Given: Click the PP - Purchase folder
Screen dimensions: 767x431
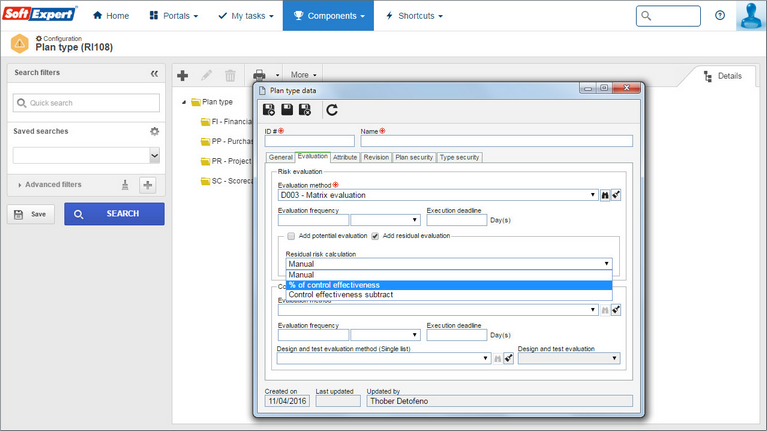Looking at the screenshot, I should (x=226, y=141).
